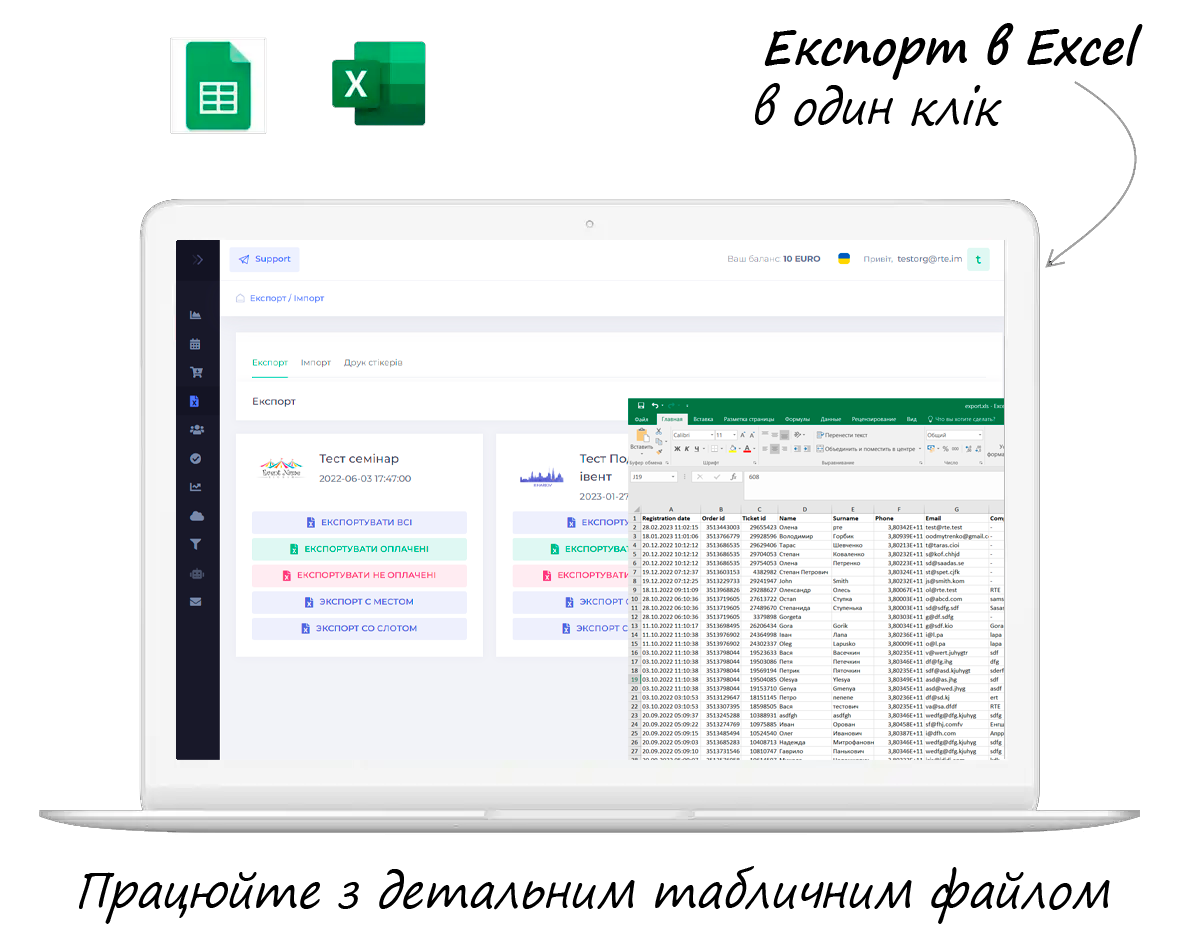Toggle italic formatting in the Excel ribbon
The height and width of the screenshot is (938, 1188).
click(686, 448)
